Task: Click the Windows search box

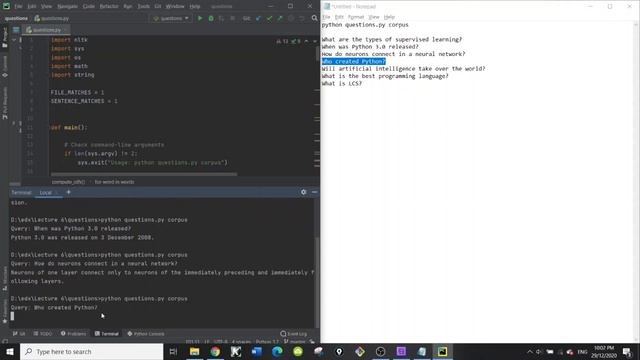Action: (92, 351)
